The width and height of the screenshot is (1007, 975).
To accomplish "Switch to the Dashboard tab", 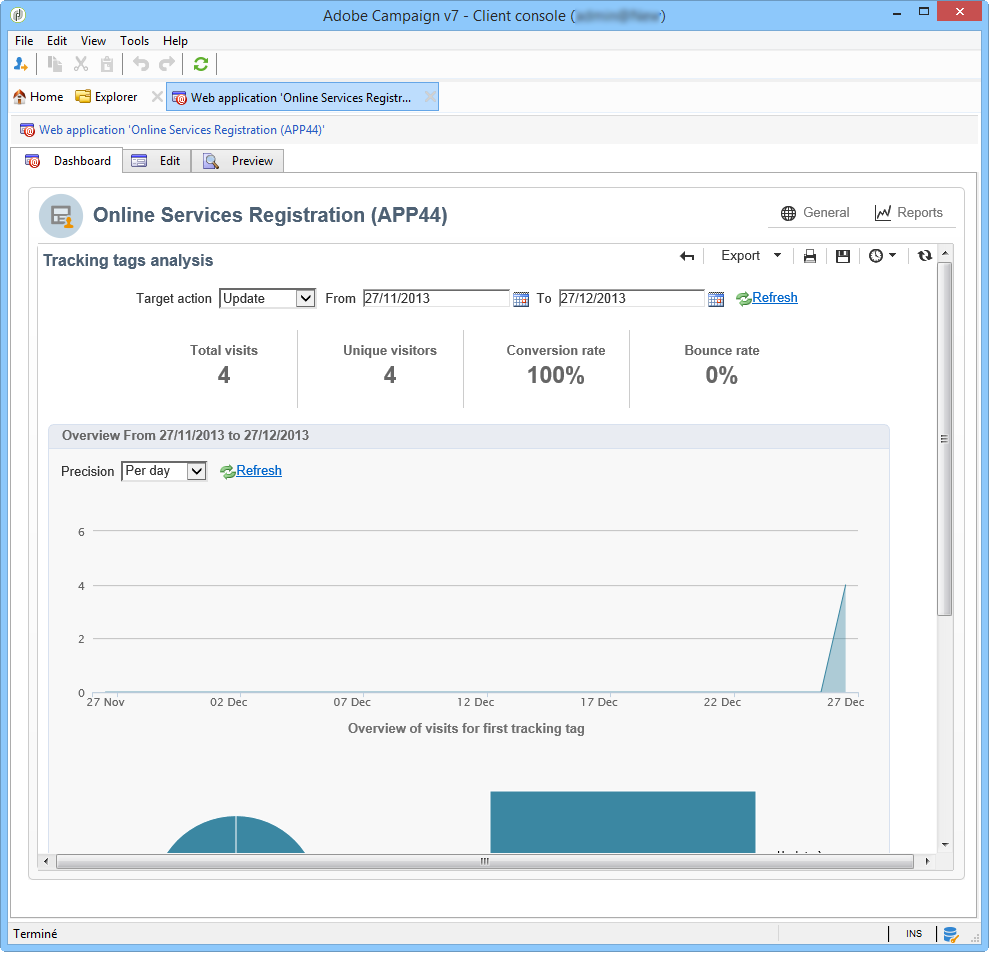I will point(67,161).
